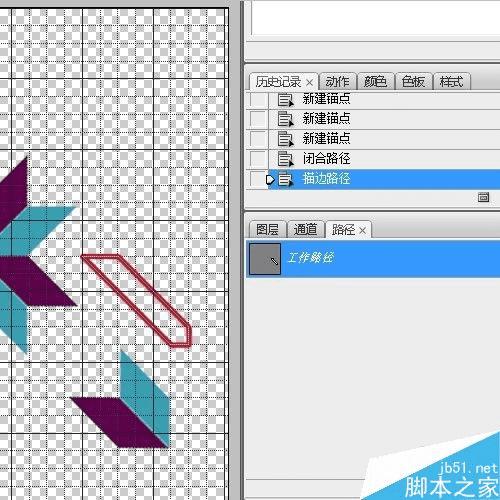Set history brush source box for 闭合路径
This screenshot has width=500, height=500.
[258, 159]
